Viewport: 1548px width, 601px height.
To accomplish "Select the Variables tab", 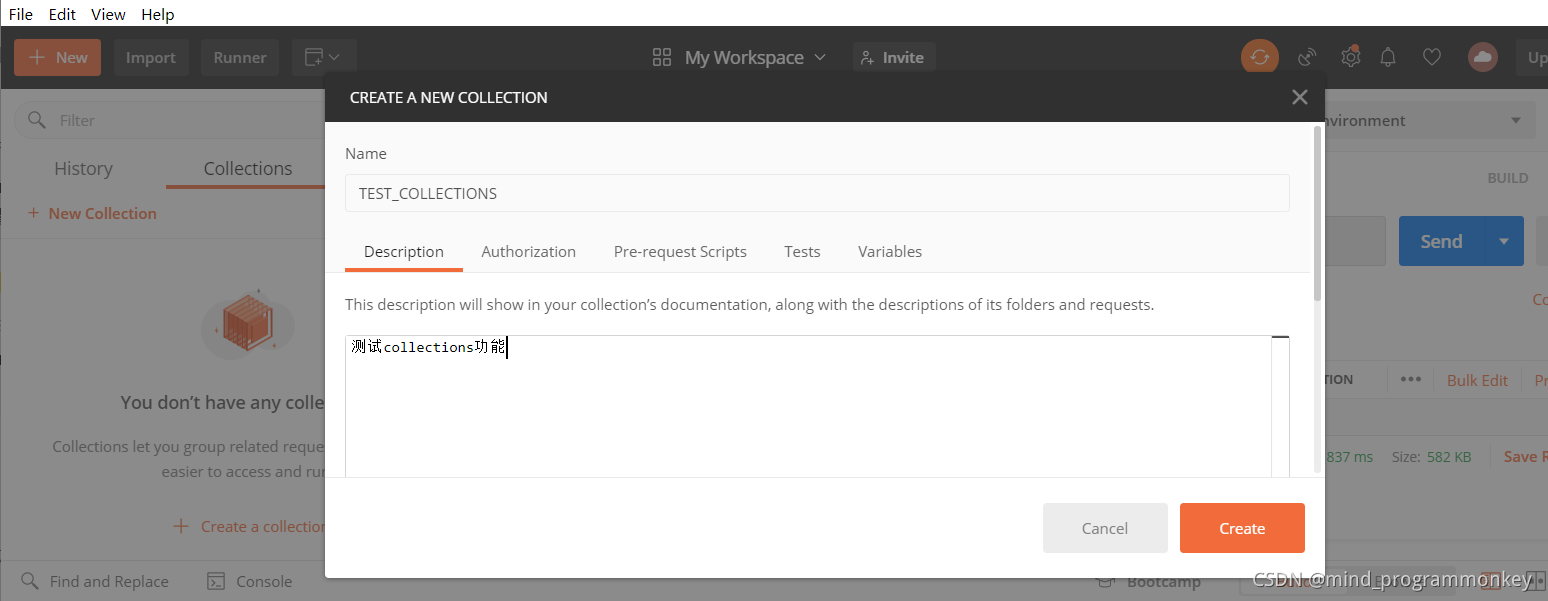I will tap(890, 252).
